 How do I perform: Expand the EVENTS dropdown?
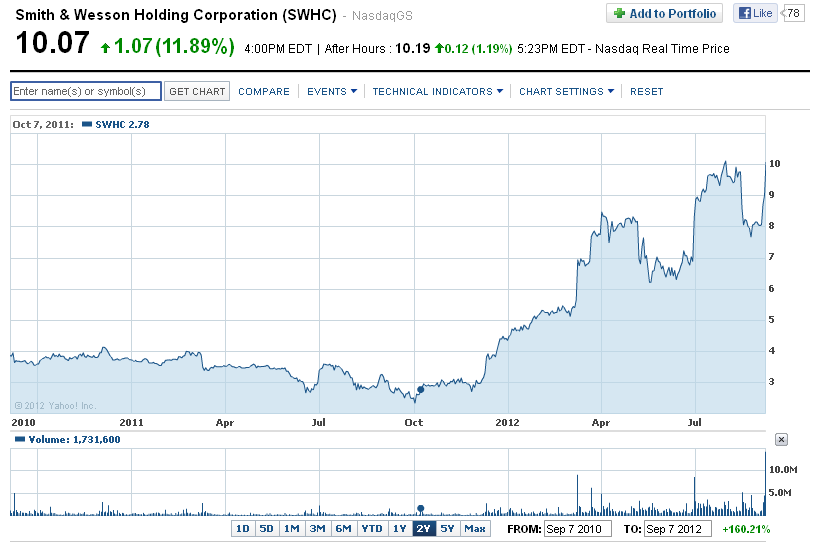[332, 92]
